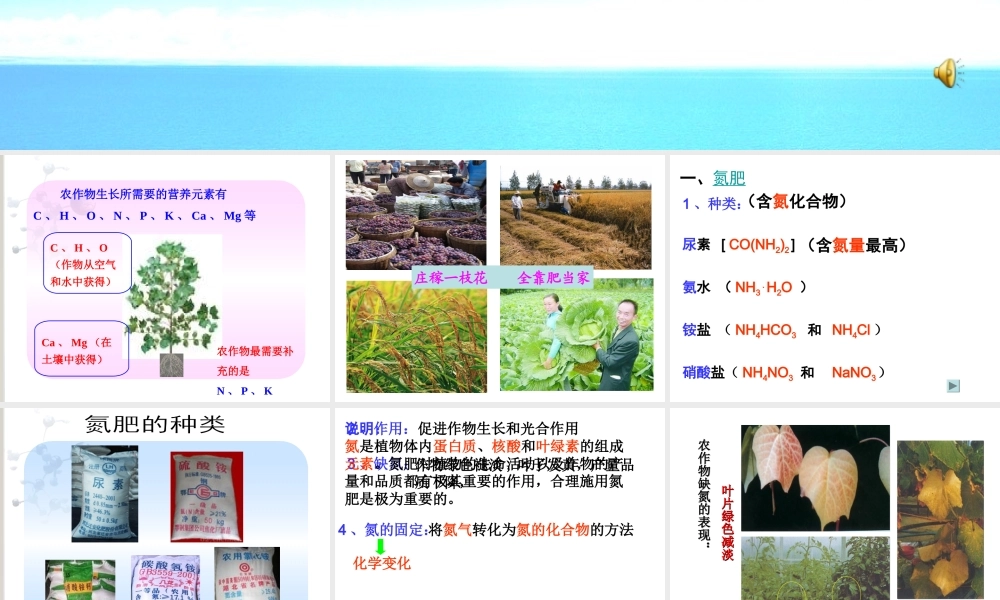
Task: Click the 铵盐 NH4HCO3 line
Action: click(x=782, y=330)
